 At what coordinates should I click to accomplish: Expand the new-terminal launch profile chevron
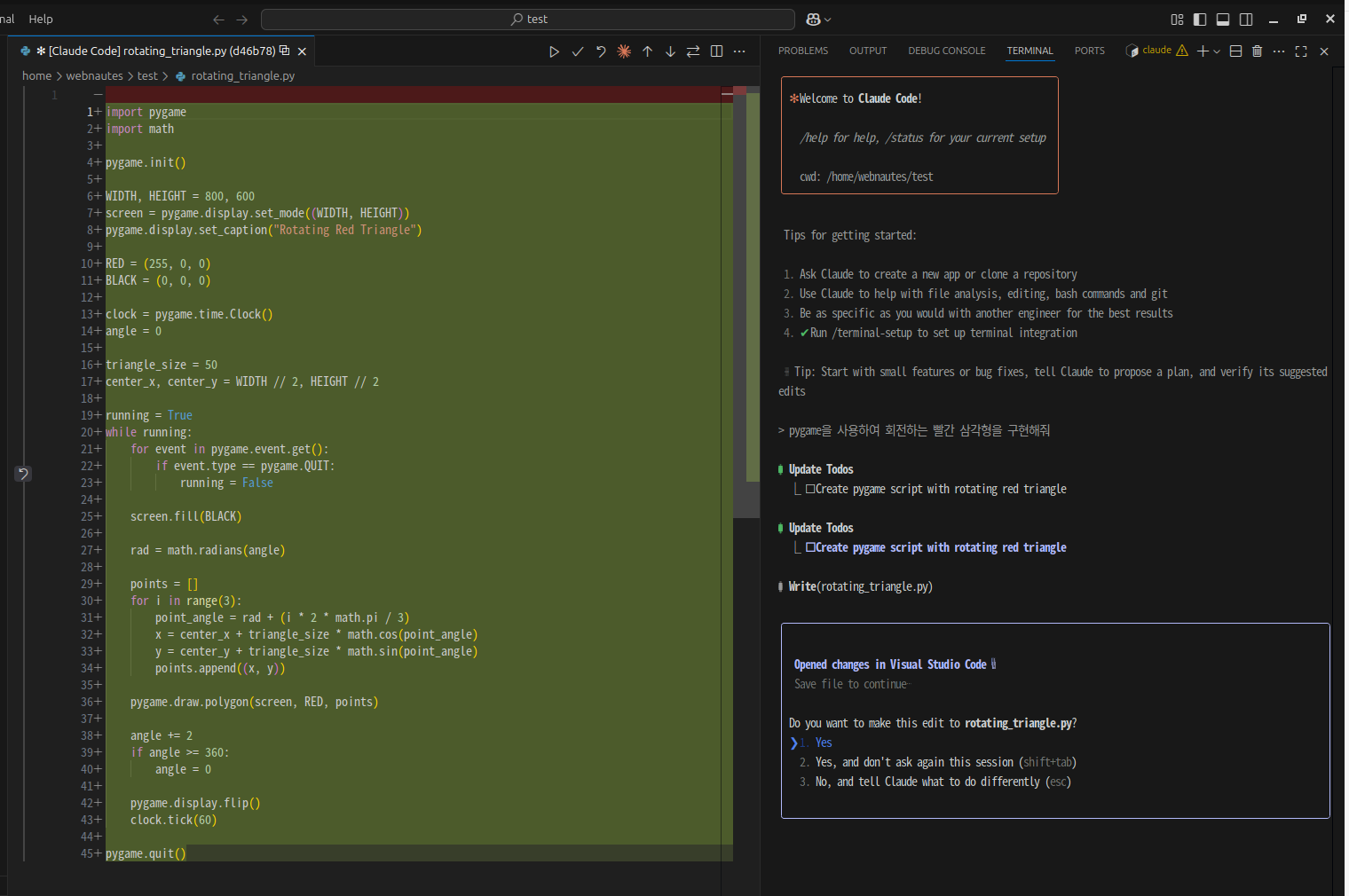pyautogui.click(x=1217, y=51)
